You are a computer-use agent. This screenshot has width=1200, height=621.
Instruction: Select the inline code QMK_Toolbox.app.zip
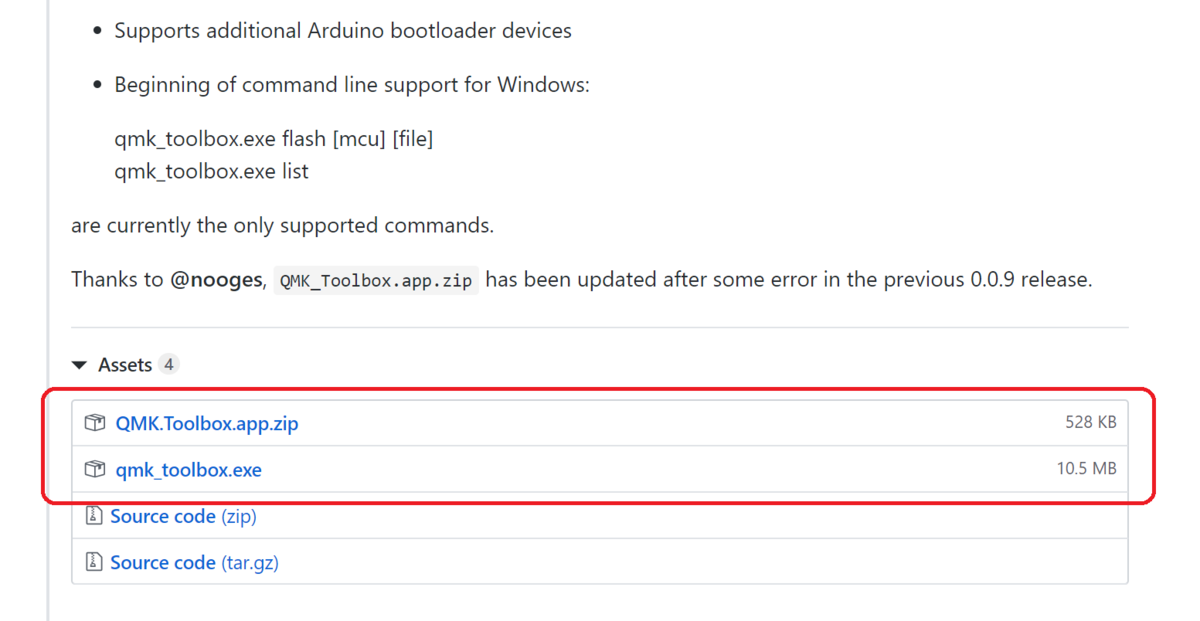376,281
